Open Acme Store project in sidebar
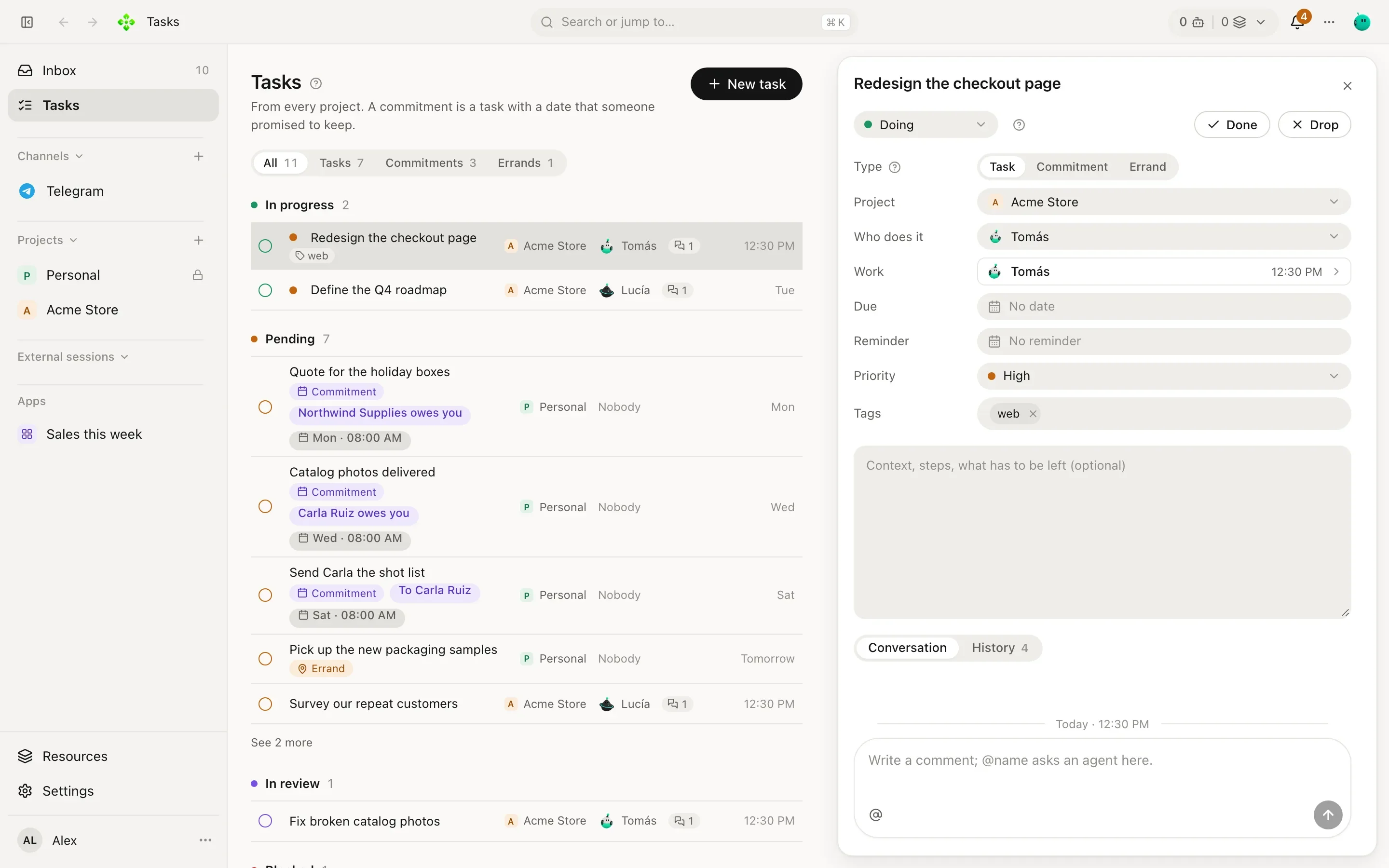The image size is (1389, 868). [x=113, y=310]
